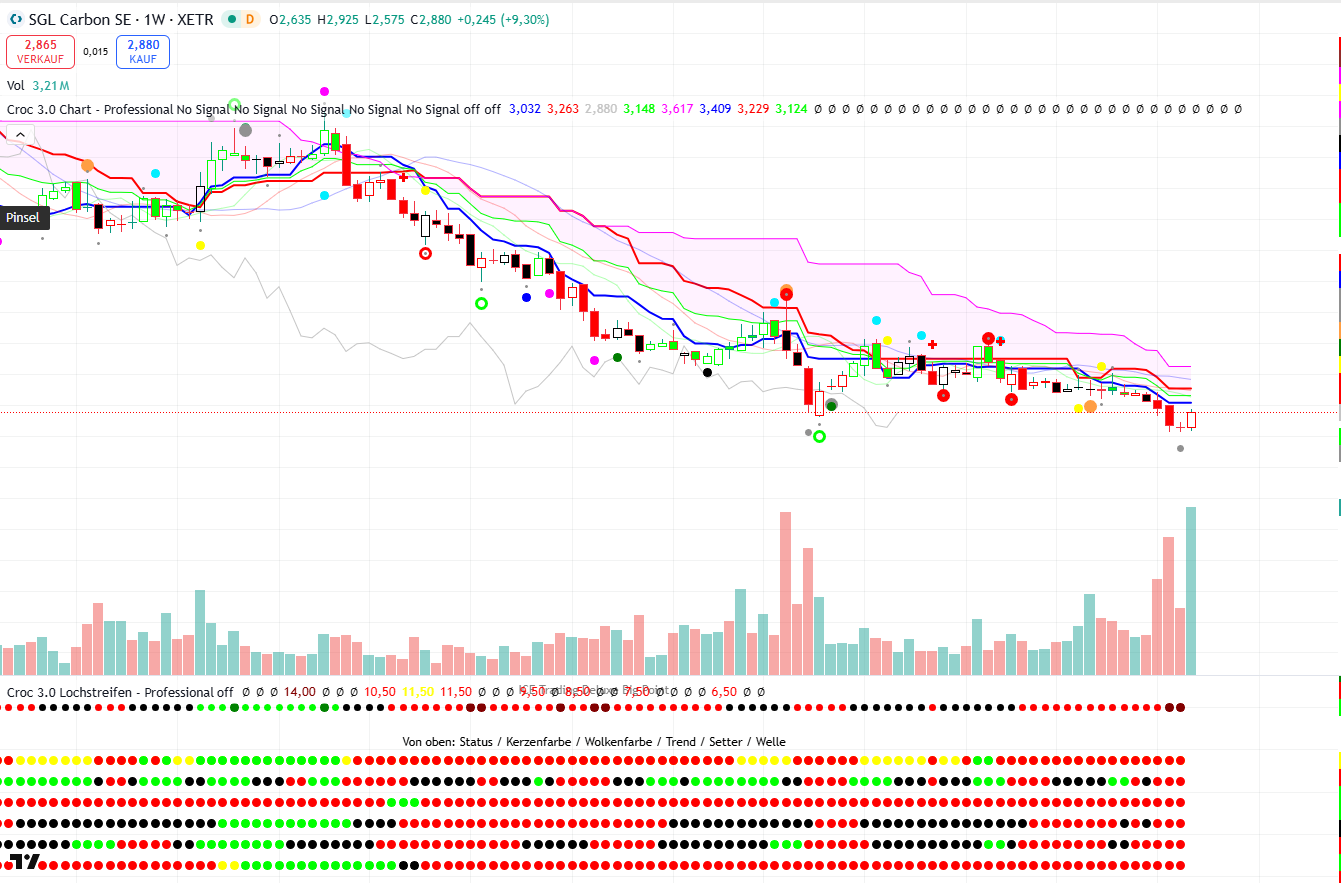Click the dark blue dot signal marker
This screenshot has height=887, width=1341.
[x=527, y=297]
